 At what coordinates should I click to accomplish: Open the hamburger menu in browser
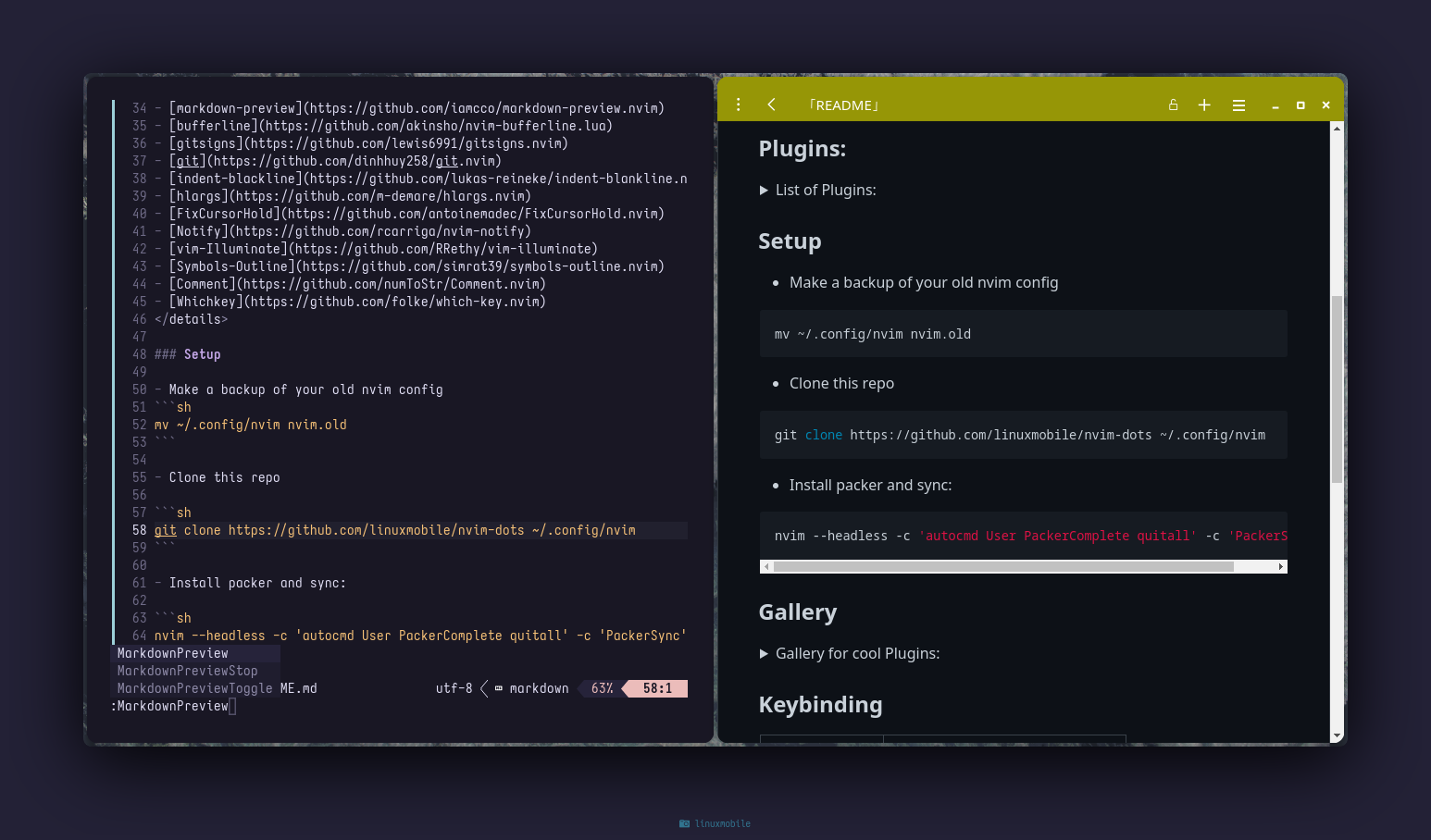[1238, 105]
